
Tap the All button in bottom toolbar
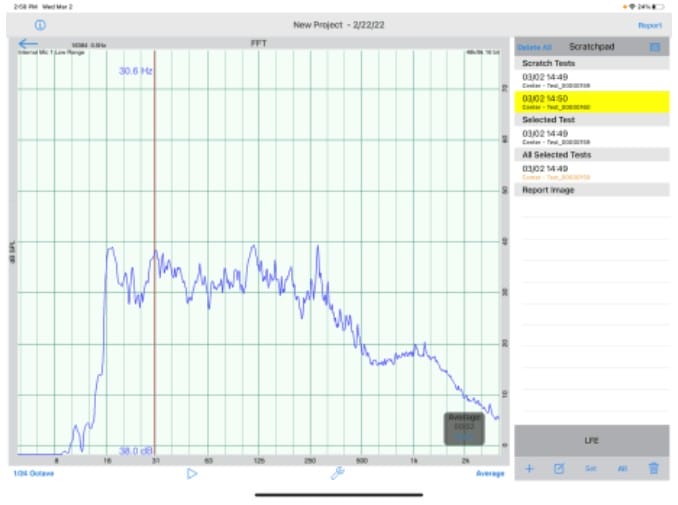[x=621, y=468]
